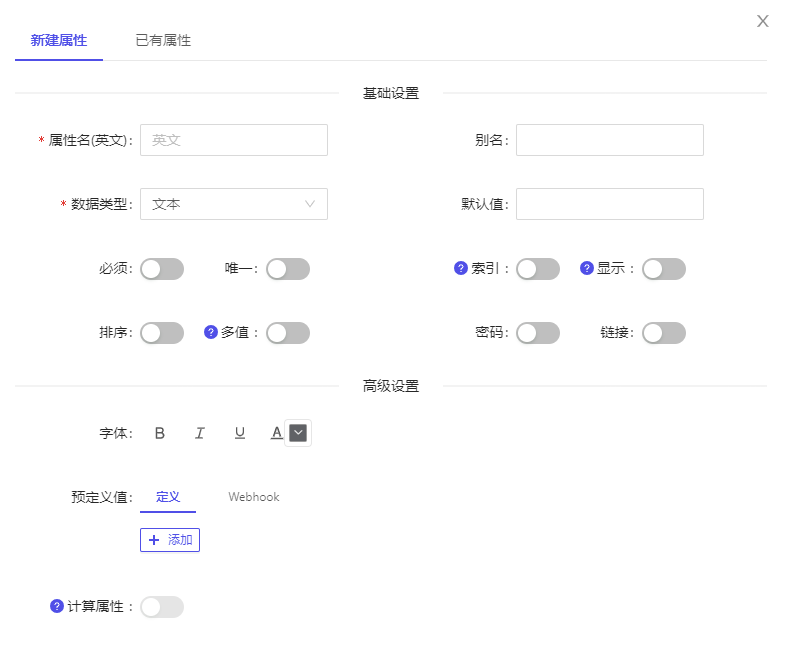Click the help icon beside 显示
Screen dimensions: 785x652
[587, 268]
